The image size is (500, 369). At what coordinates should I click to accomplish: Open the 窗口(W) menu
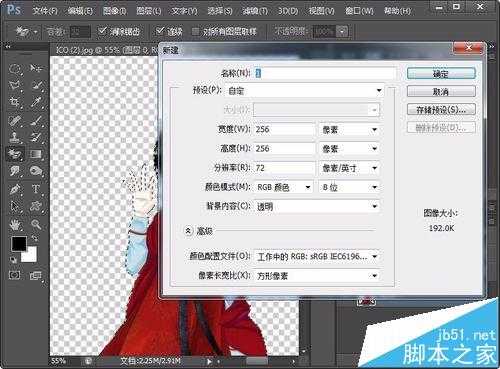pos(359,11)
